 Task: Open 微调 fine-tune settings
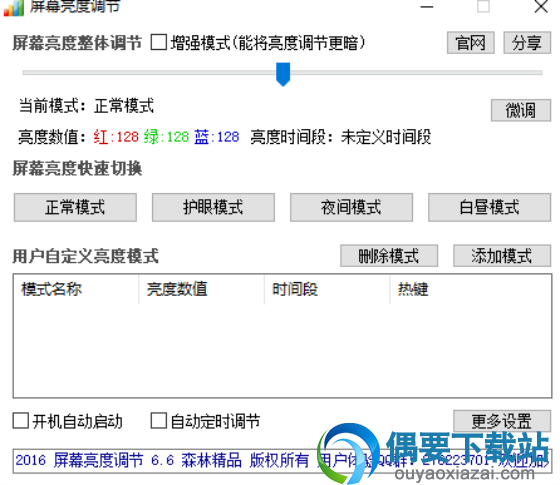[x=520, y=110]
